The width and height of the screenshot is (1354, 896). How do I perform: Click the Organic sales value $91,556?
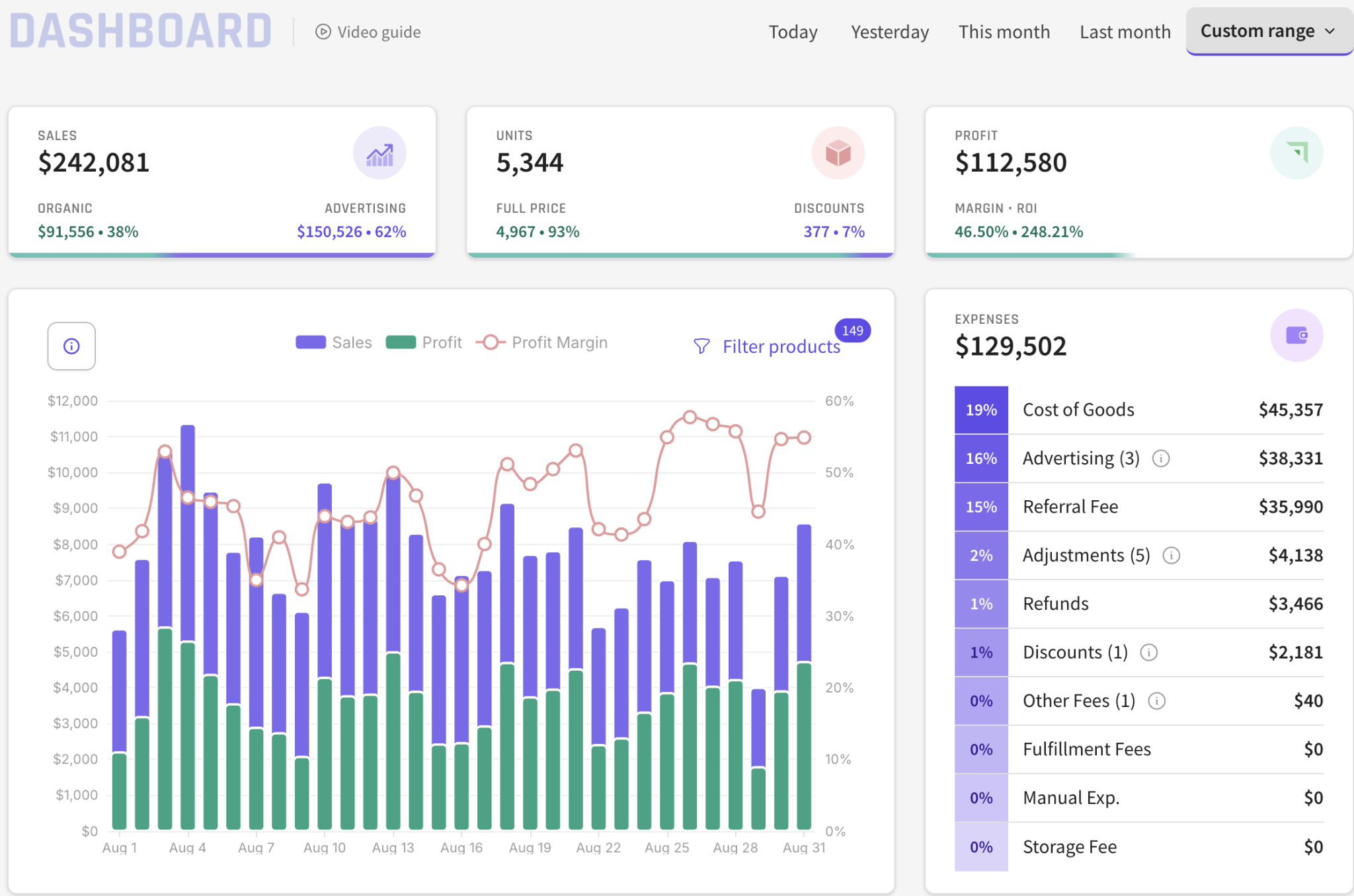coord(66,232)
